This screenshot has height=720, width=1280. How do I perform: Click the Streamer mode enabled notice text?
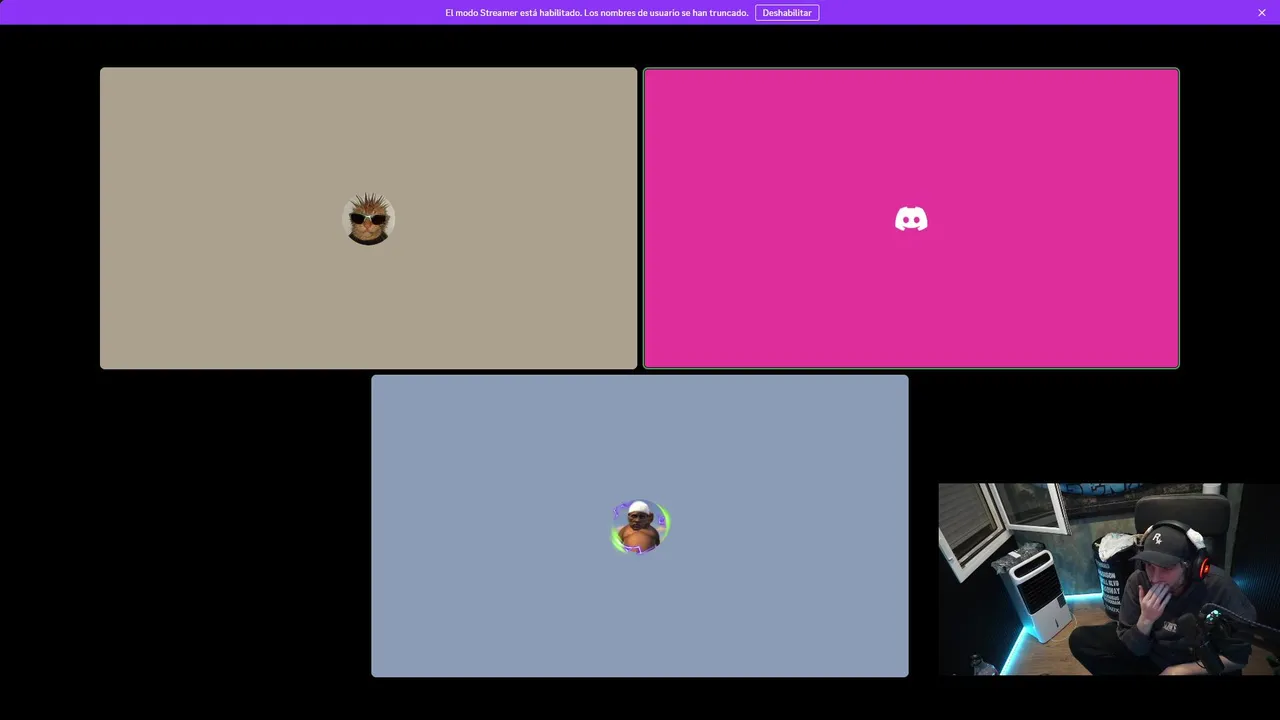597,13
